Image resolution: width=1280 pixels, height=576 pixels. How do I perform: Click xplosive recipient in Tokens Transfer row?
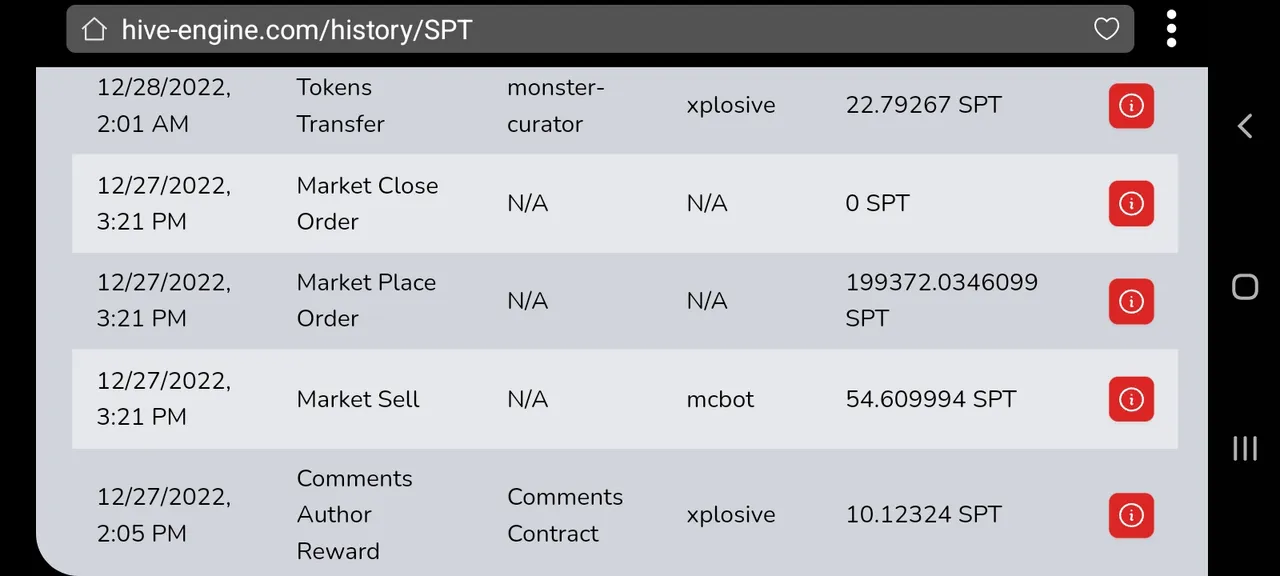tap(730, 106)
